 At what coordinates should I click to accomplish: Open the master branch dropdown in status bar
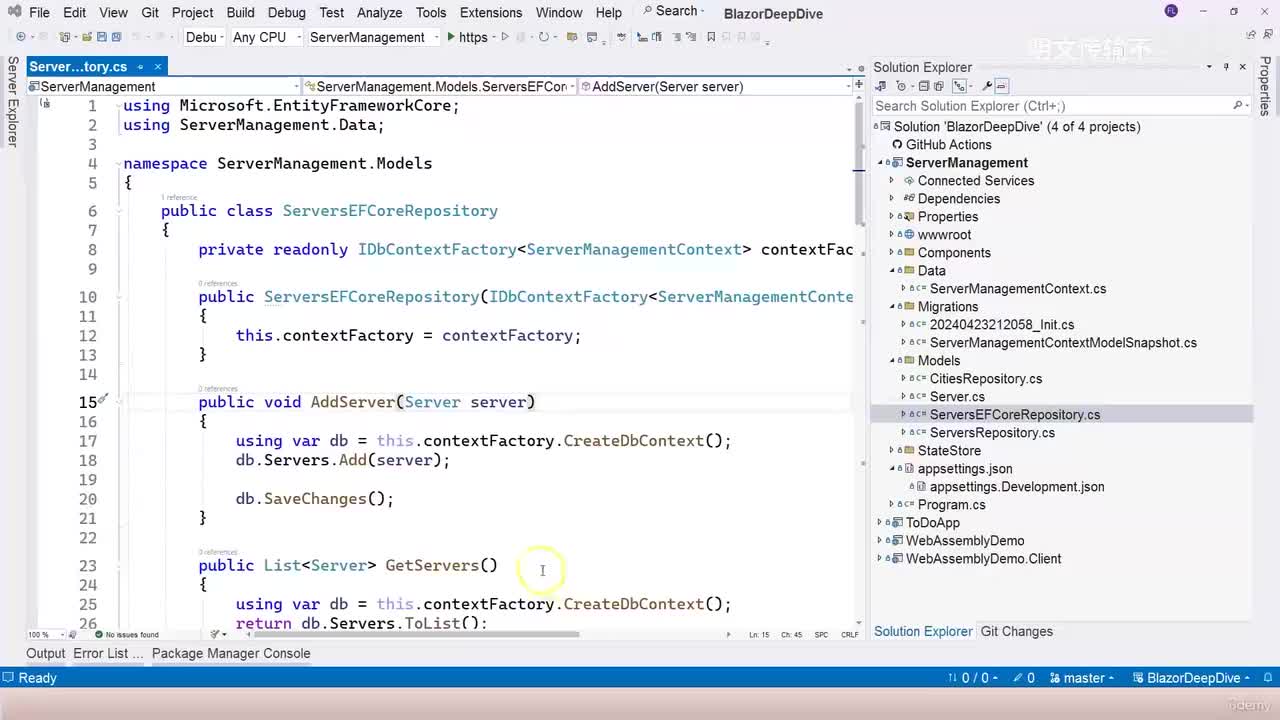pyautogui.click(x=1083, y=678)
